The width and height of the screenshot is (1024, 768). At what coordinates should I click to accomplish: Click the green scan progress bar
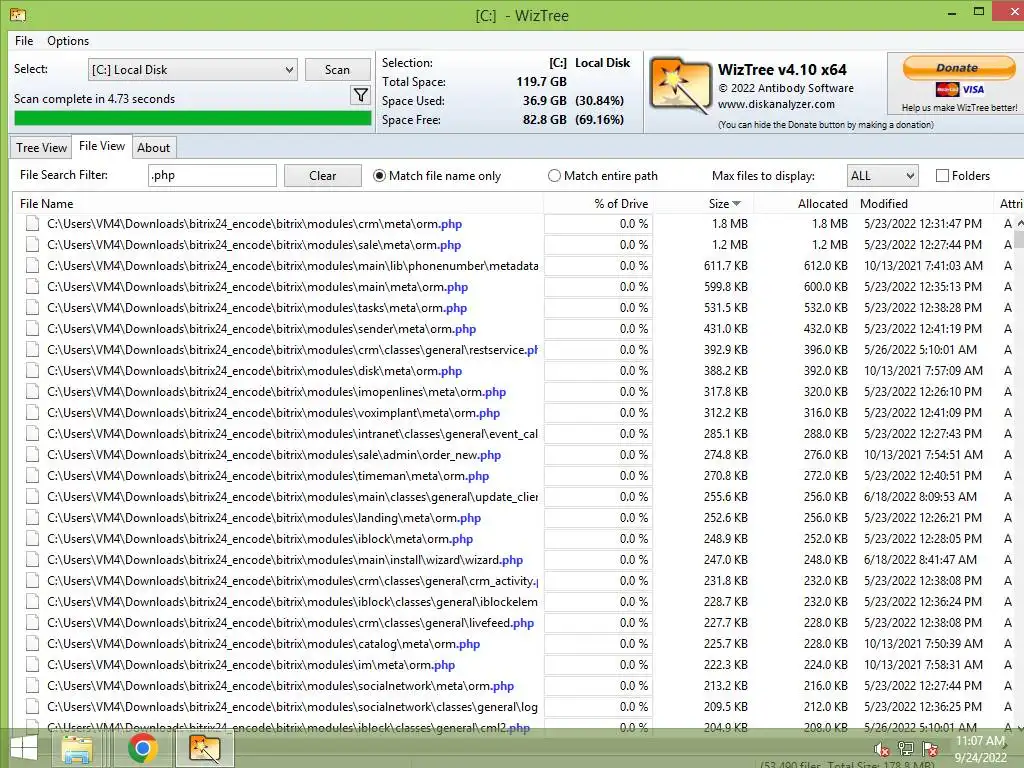[193, 118]
